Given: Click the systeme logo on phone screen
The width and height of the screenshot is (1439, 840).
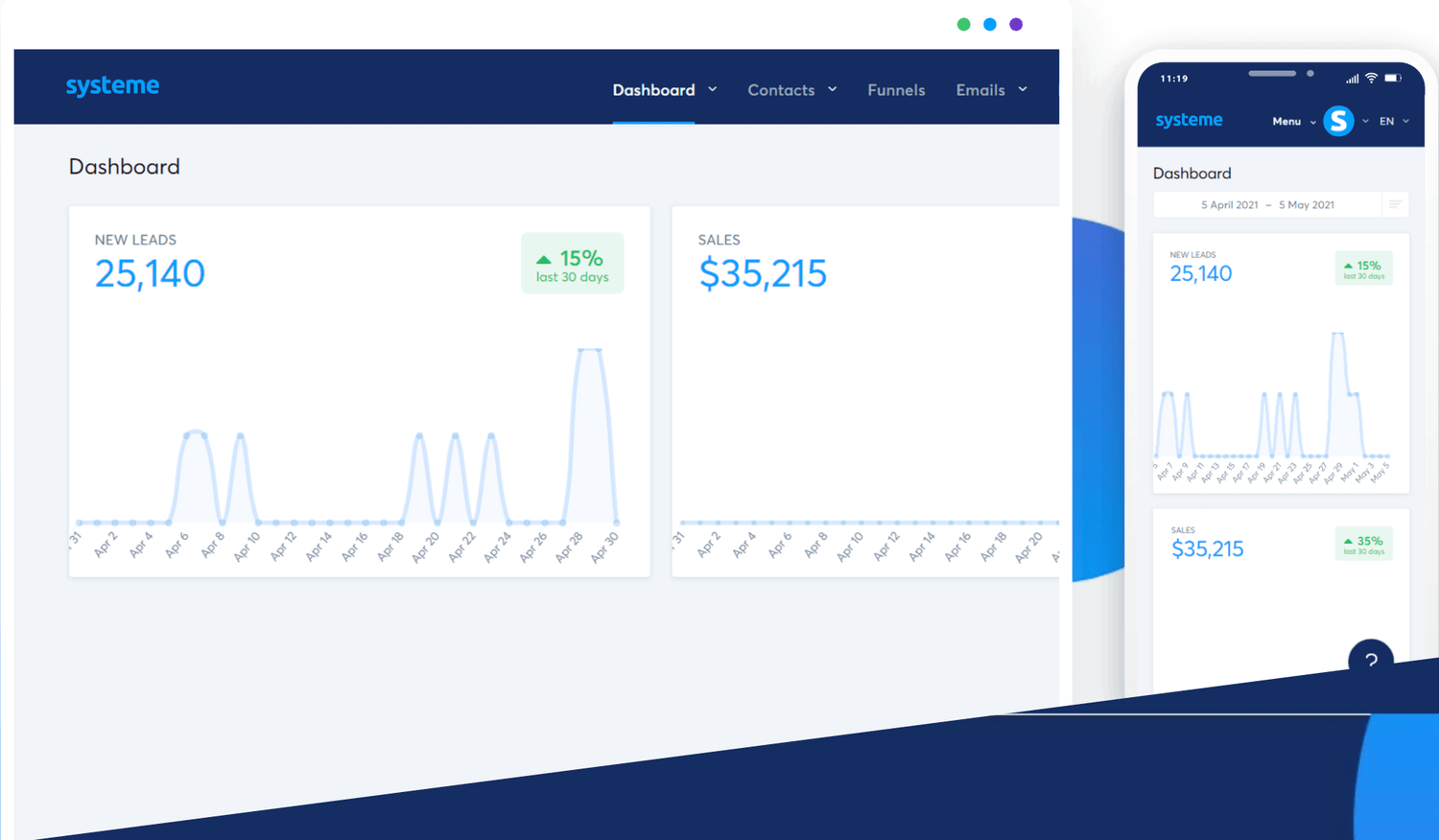Looking at the screenshot, I should pyautogui.click(x=1189, y=121).
